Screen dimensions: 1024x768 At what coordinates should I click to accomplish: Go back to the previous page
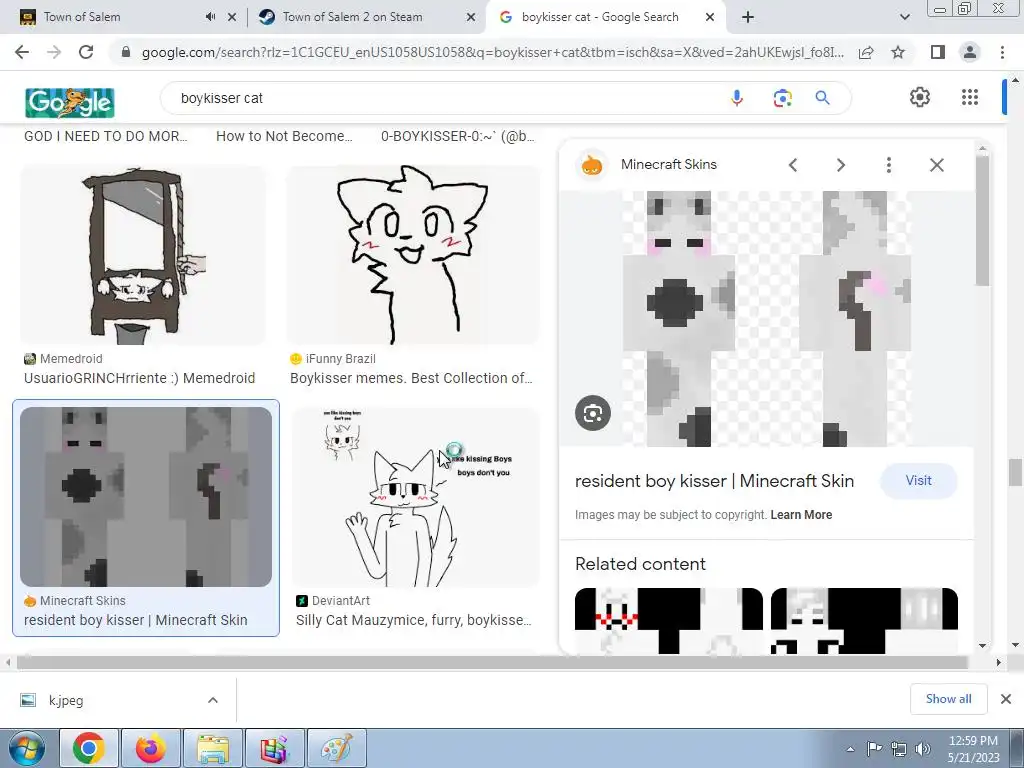[x=22, y=52]
